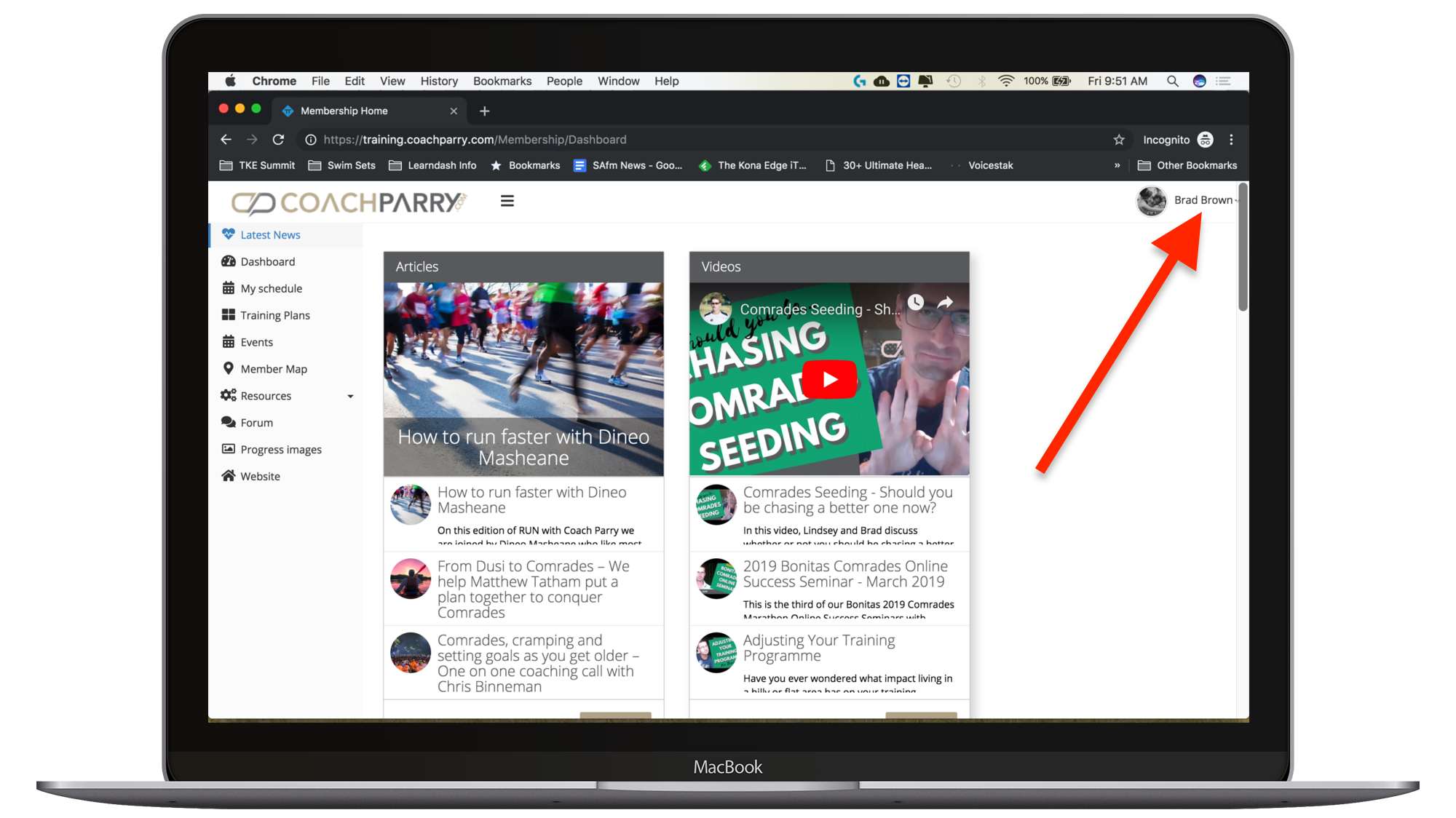The width and height of the screenshot is (1456, 818).
Task: Click the browser address bar URL
Action: click(x=475, y=140)
